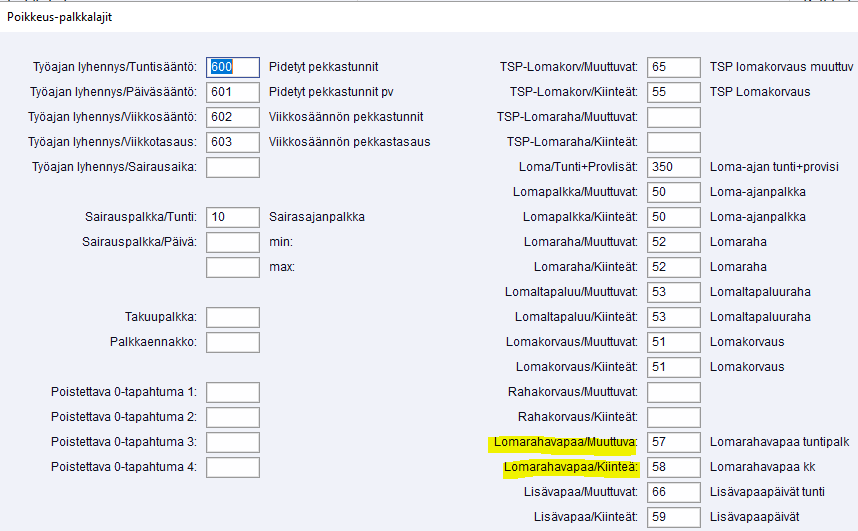Click the Lomaraha/Muuttuvat input field
The height and width of the screenshot is (531, 858).
point(673,242)
